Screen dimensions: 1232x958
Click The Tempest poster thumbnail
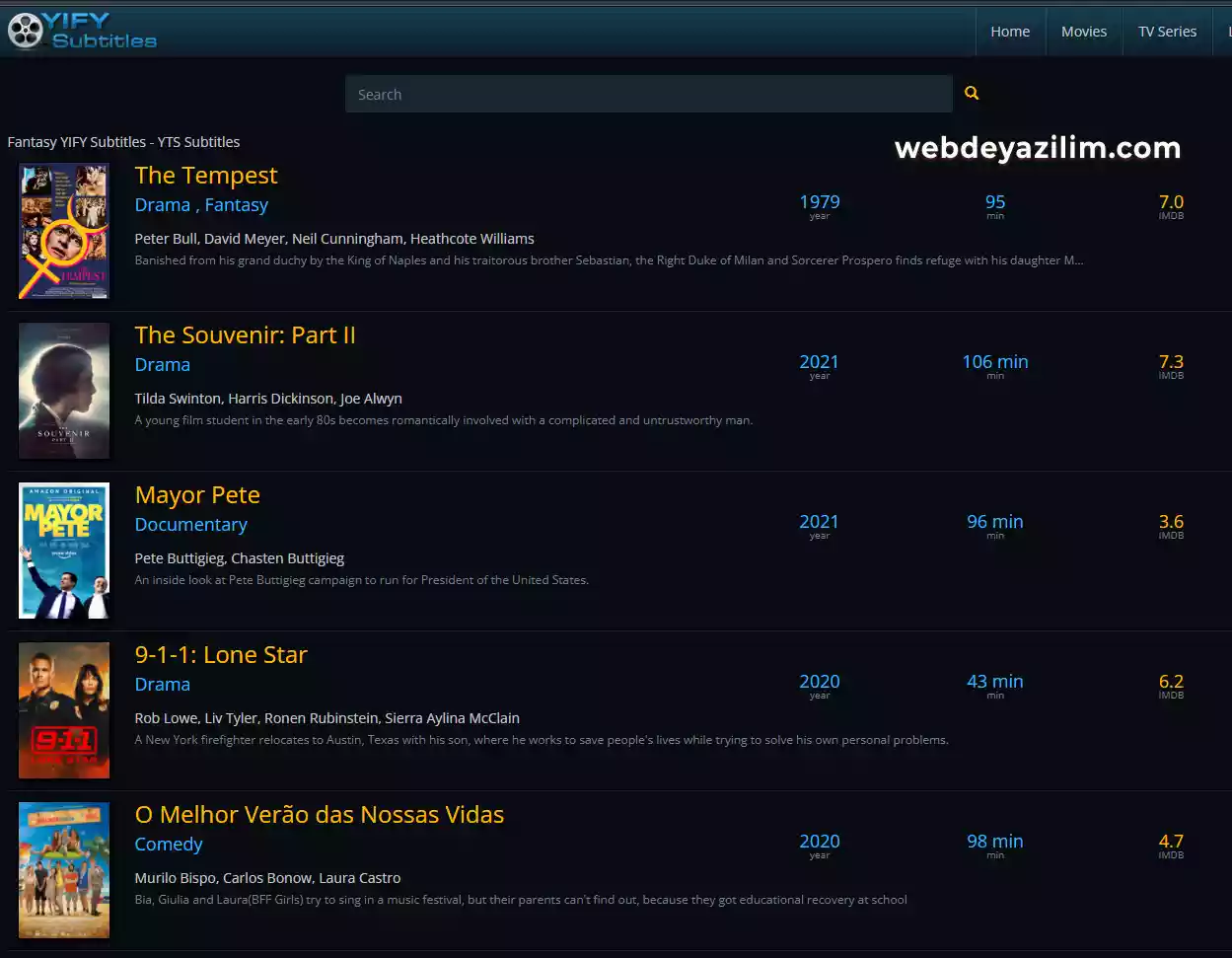coord(64,231)
